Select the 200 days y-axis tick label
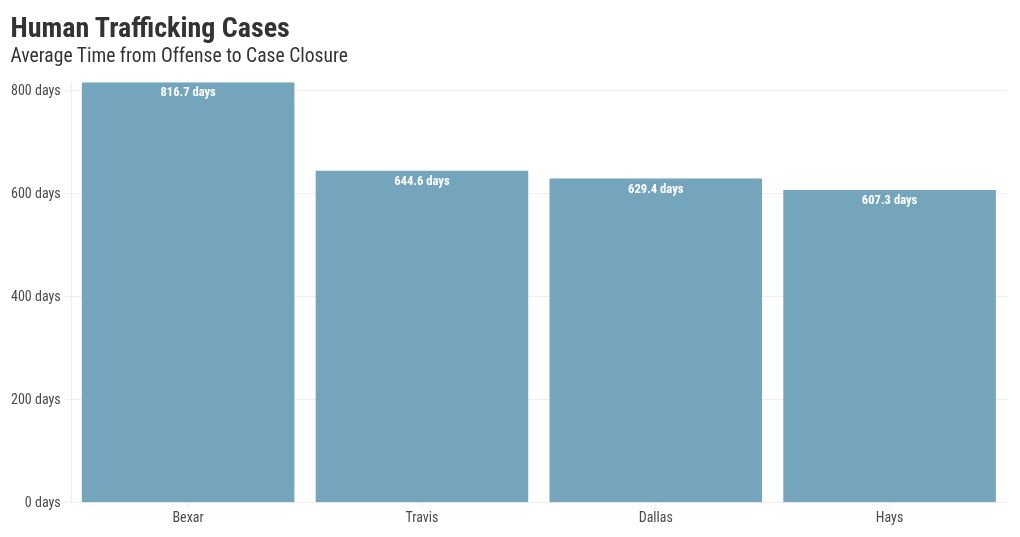The height and width of the screenshot is (537, 1020). click(x=36, y=399)
